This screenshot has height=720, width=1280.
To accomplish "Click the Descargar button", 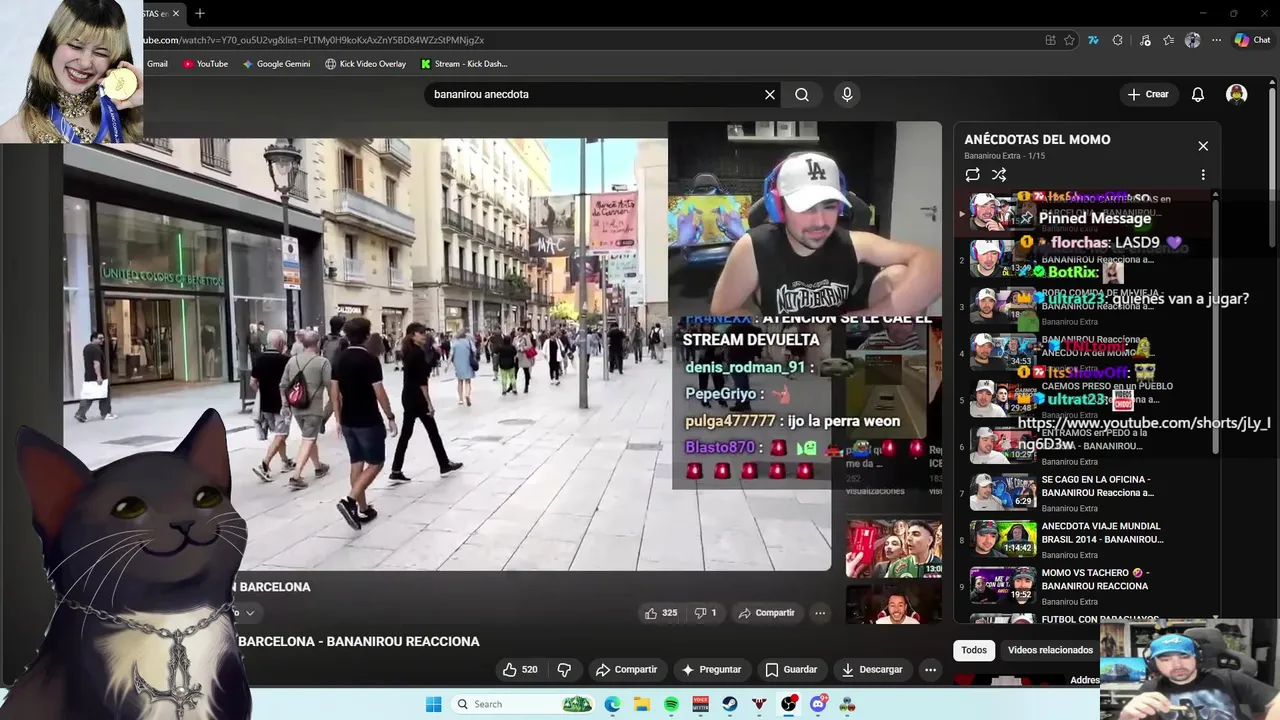I will [872, 669].
